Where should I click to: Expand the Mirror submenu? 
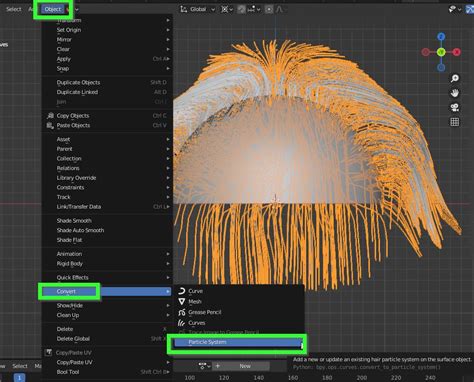(106, 40)
